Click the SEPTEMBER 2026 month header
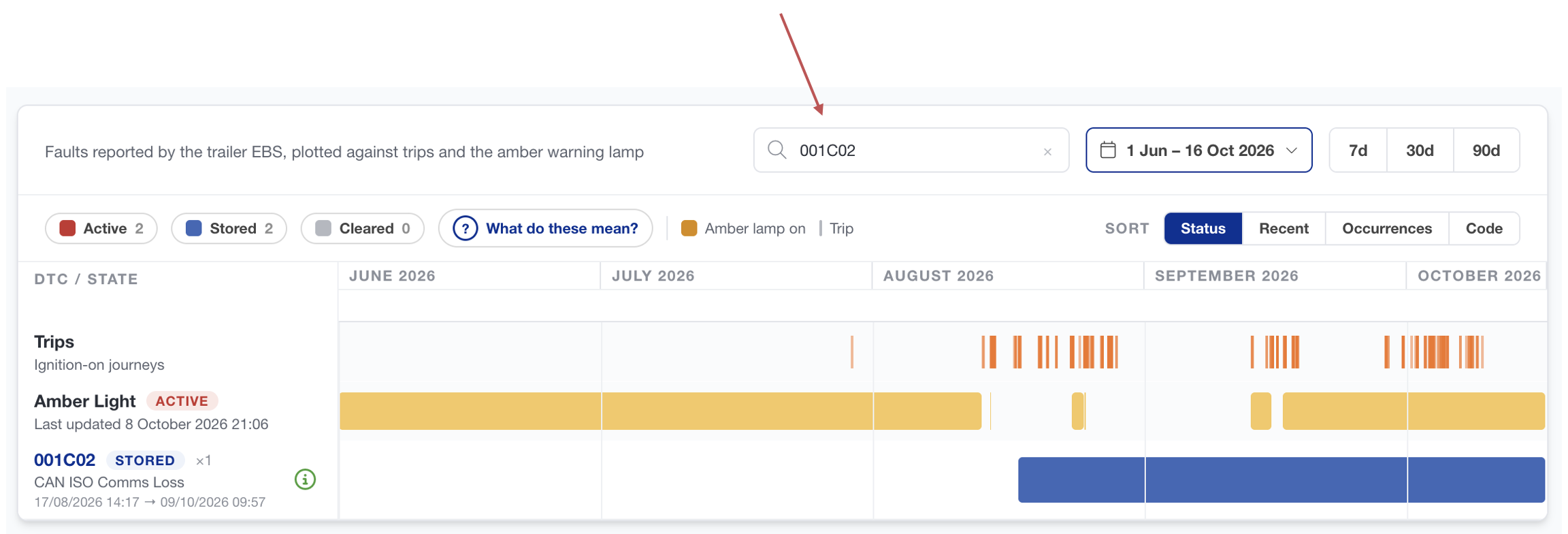 click(1226, 276)
